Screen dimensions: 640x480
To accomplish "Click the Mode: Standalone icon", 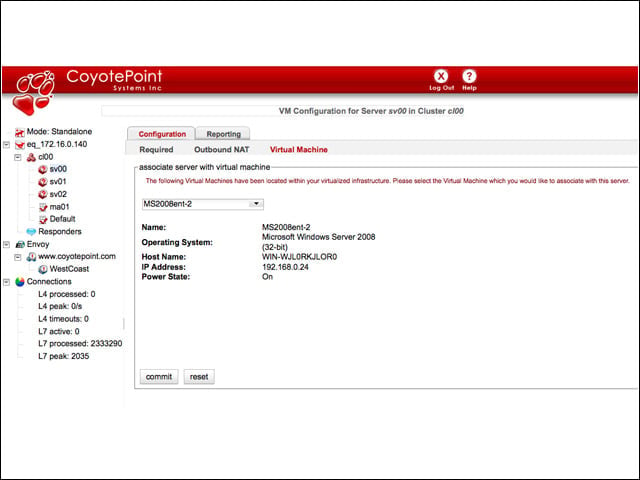I will tap(20, 132).
